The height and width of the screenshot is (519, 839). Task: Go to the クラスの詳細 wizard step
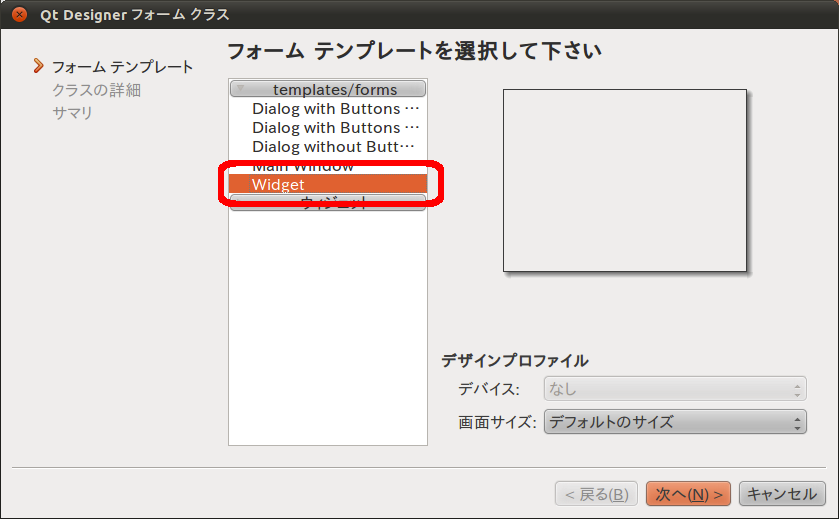click(x=96, y=90)
